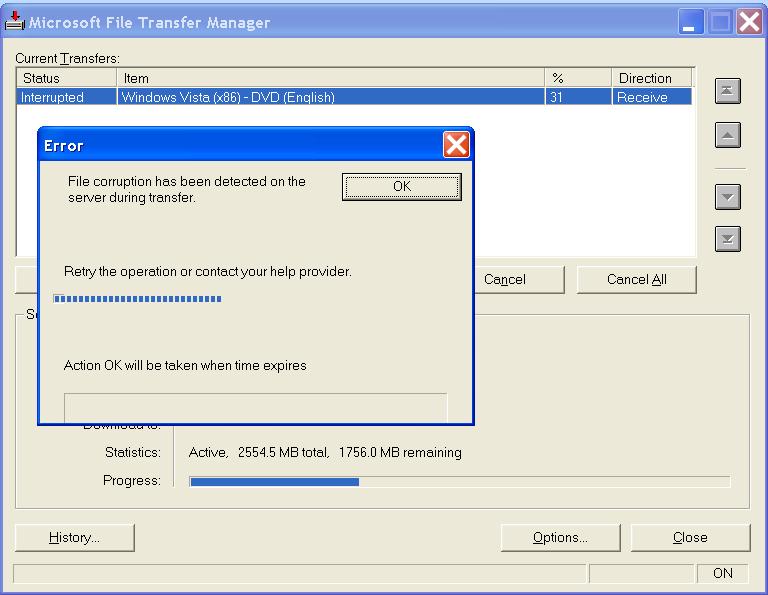Close the File Transfer Manager window
Screen dimensions: 768x595
(749, 22)
